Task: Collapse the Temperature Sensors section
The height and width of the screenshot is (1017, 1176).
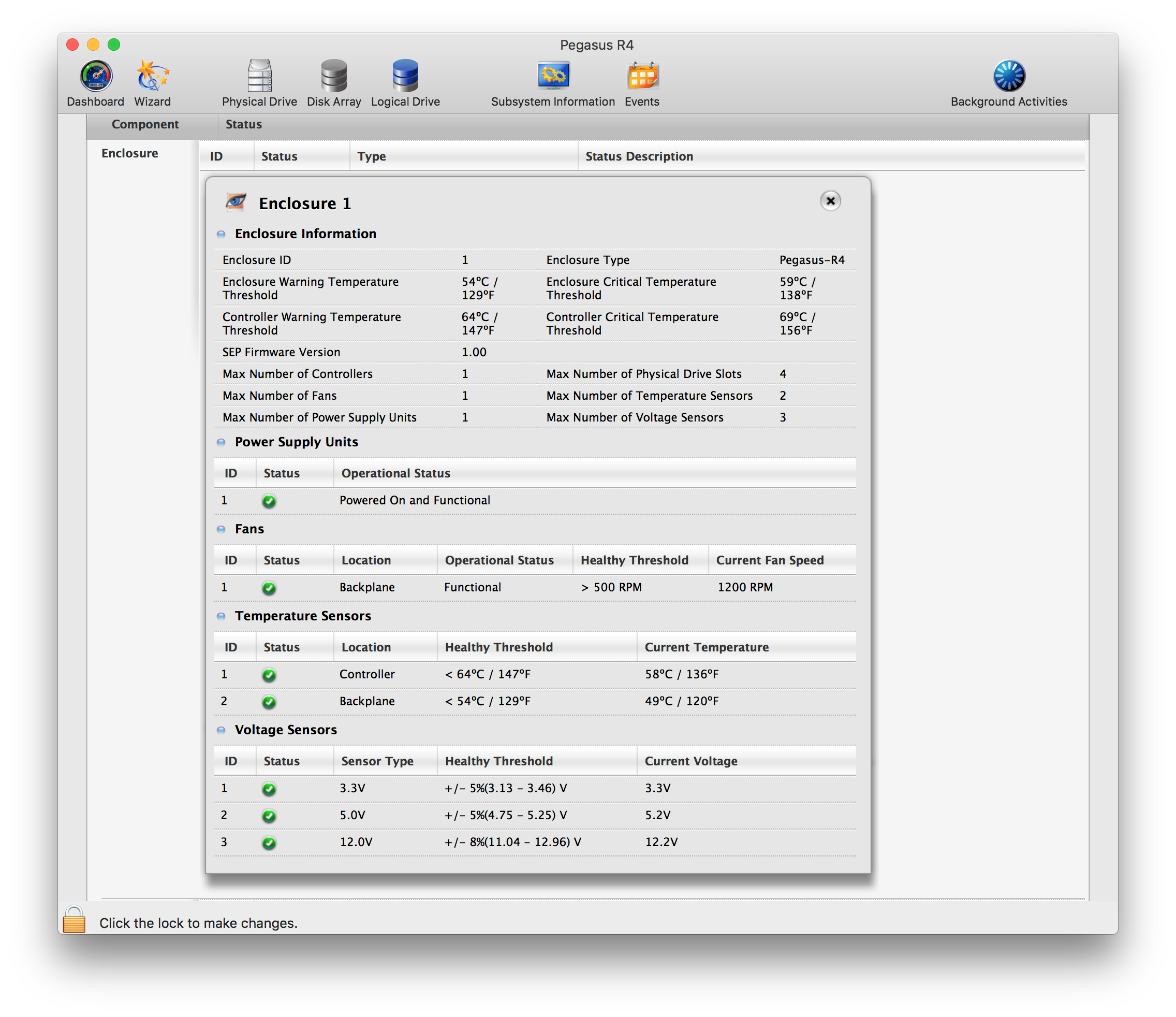Action: pyautogui.click(x=222, y=616)
